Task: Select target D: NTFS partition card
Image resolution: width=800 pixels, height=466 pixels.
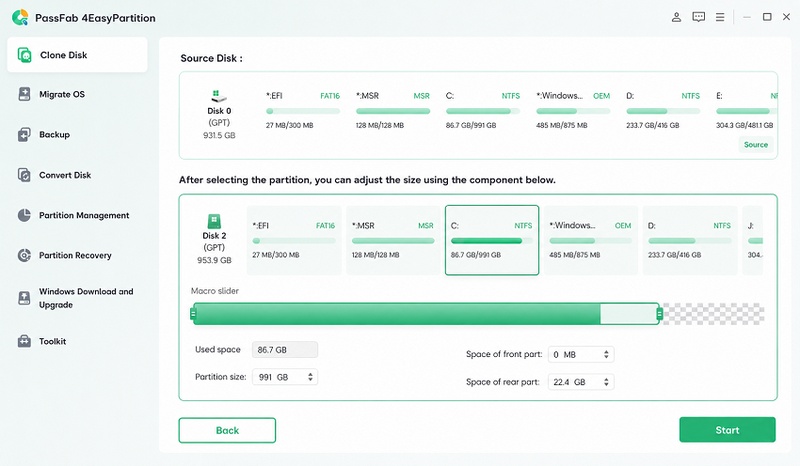Action: pos(689,240)
